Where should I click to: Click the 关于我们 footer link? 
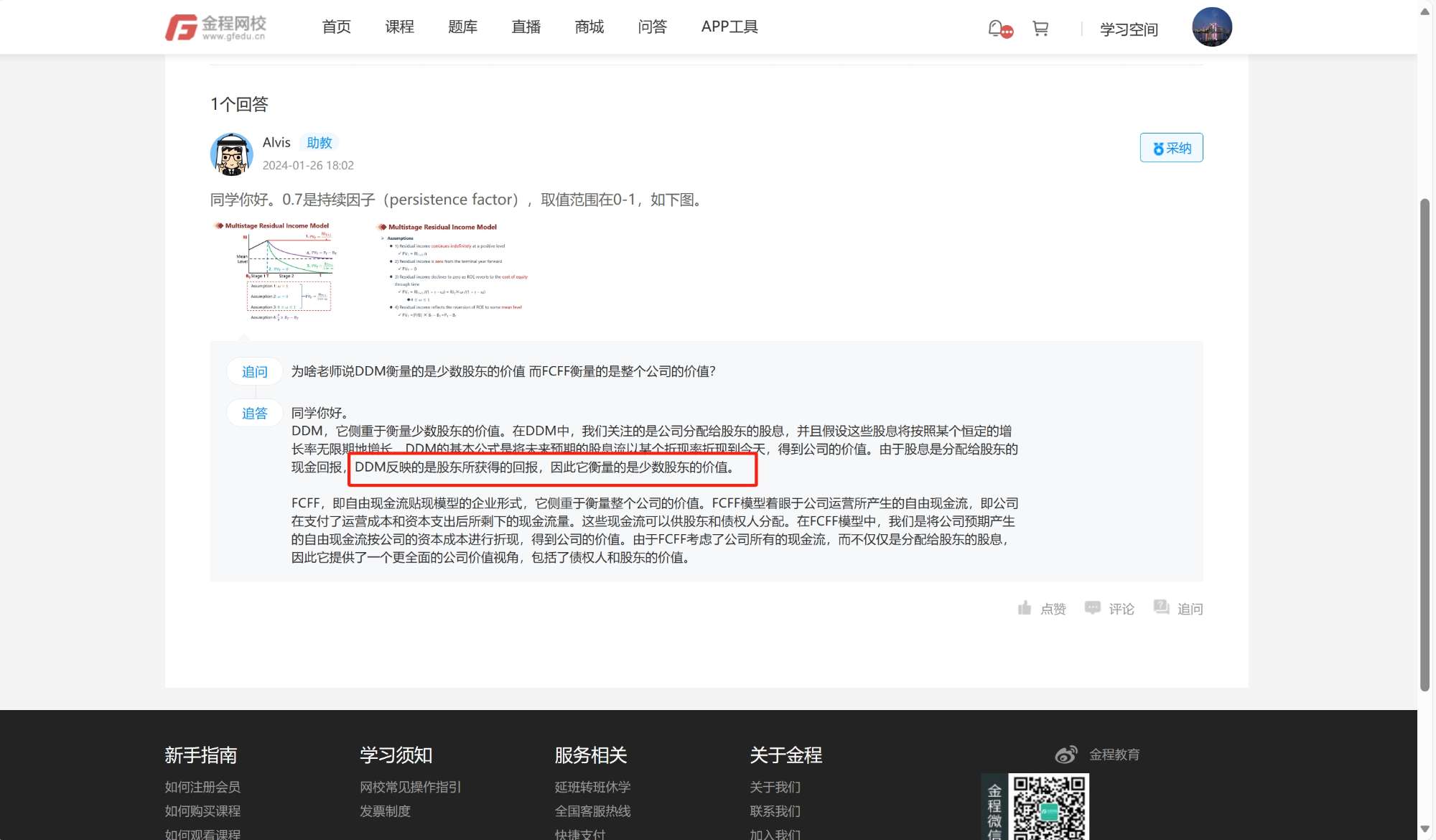click(x=775, y=787)
